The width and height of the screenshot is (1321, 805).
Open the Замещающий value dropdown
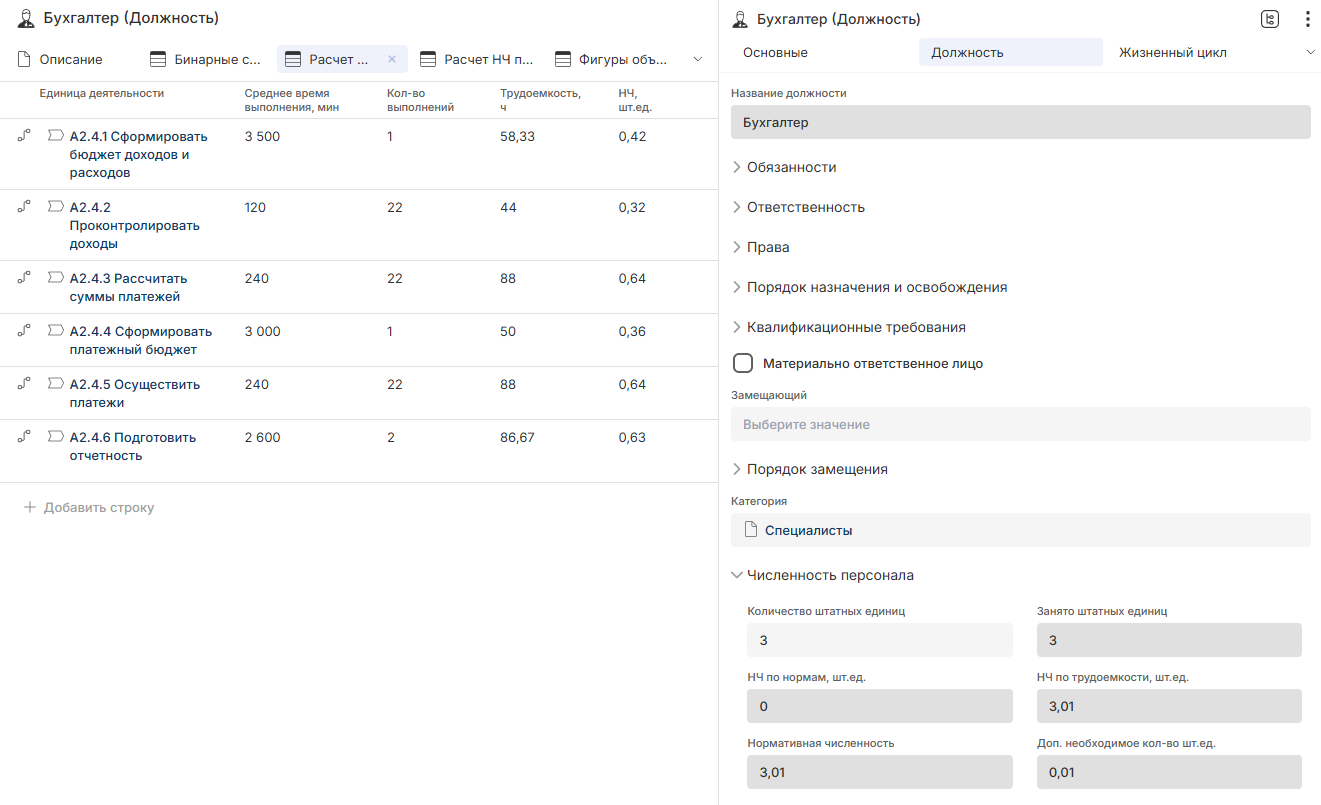point(1020,425)
